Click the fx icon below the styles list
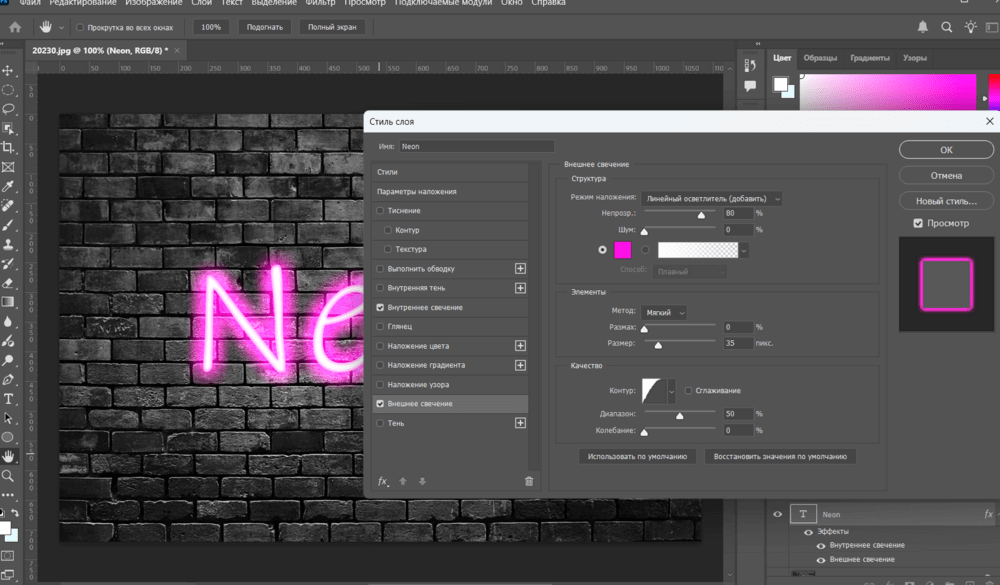This screenshot has height=585, width=1000. coord(383,481)
